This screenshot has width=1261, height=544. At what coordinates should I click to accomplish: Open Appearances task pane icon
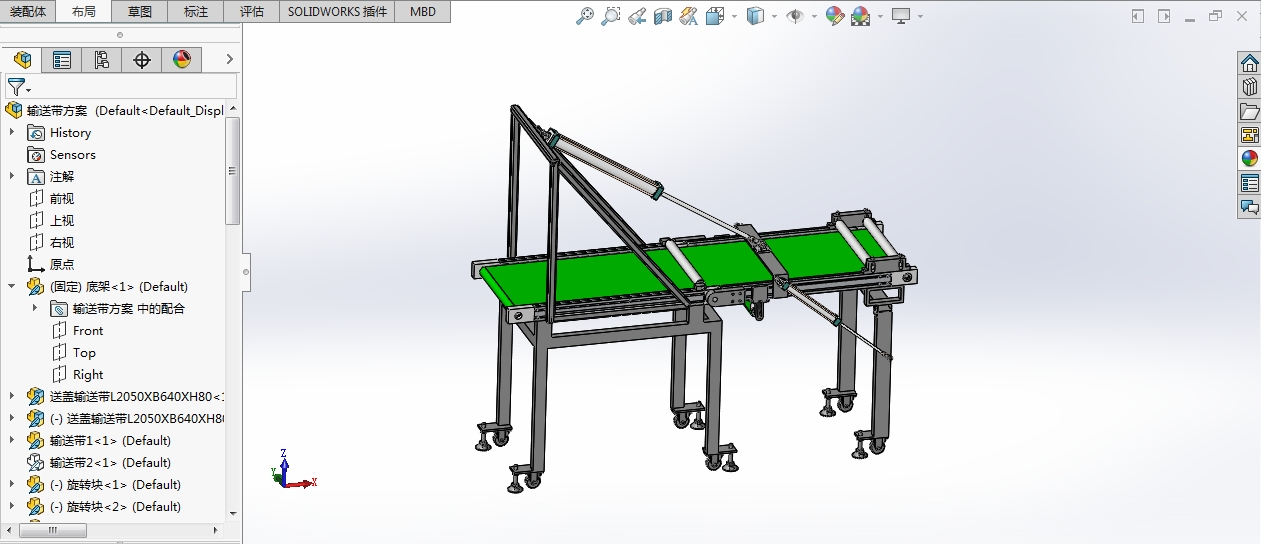tap(1249, 159)
